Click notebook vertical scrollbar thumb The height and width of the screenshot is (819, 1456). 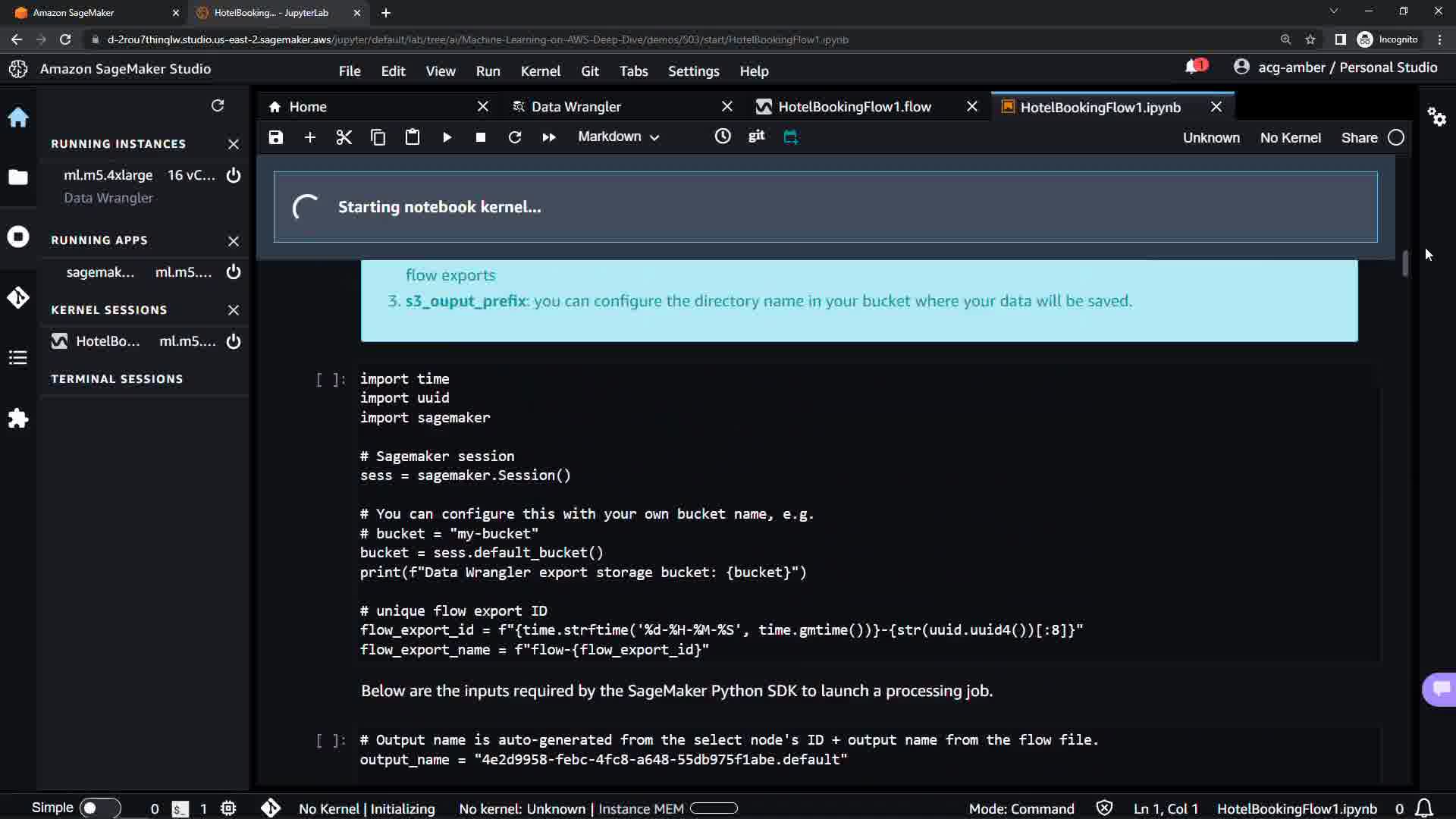pos(1404,263)
